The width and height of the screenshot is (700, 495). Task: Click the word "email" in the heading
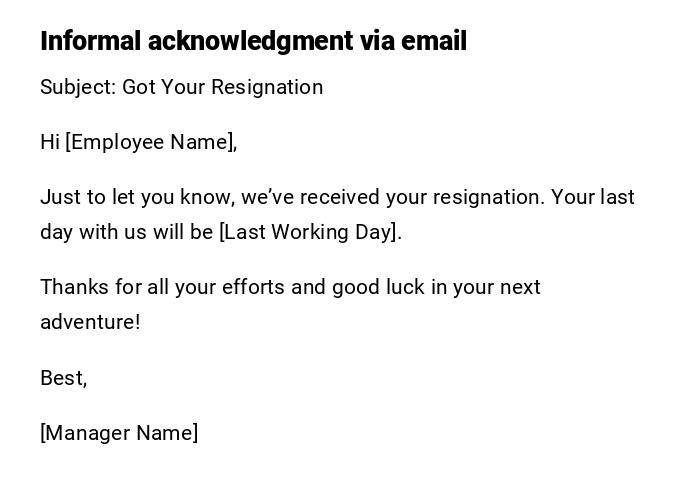(x=434, y=41)
